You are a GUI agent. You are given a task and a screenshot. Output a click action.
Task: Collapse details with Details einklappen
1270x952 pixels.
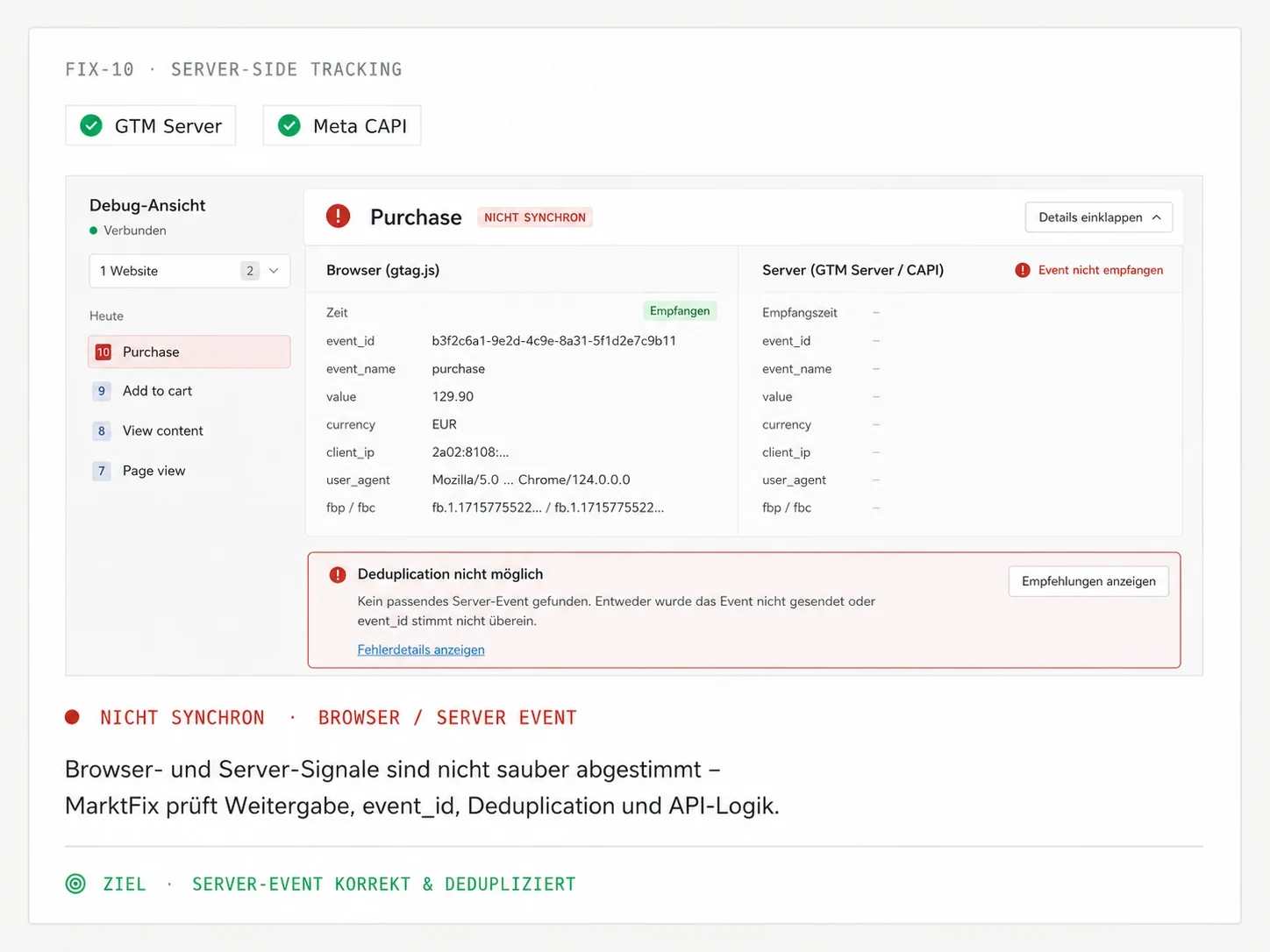coord(1099,217)
